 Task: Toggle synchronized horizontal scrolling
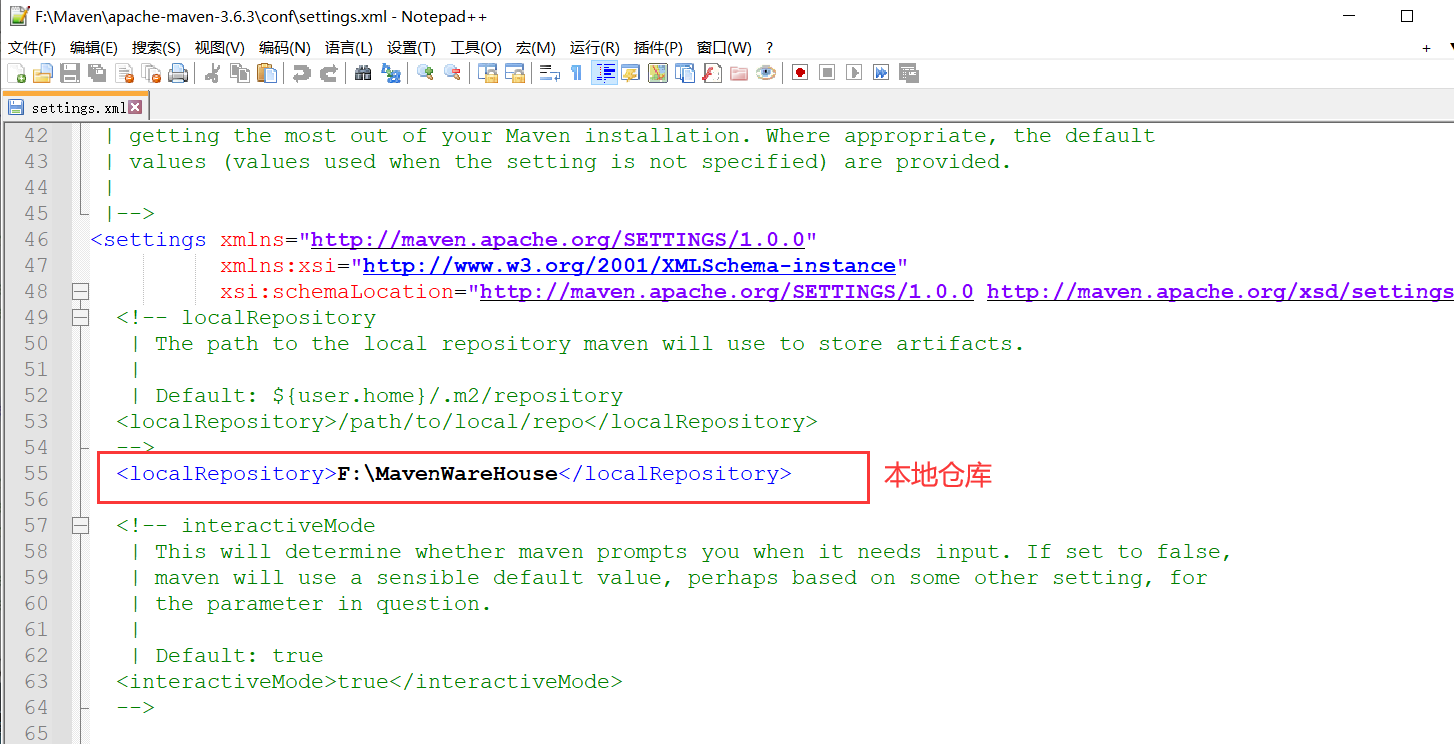[x=515, y=73]
